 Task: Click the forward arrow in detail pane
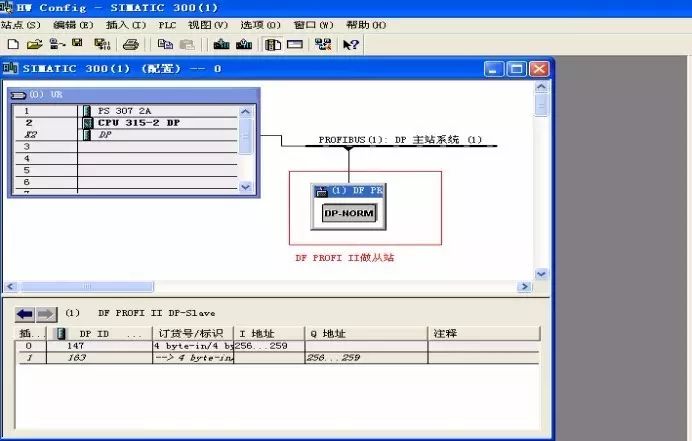[x=46, y=314]
